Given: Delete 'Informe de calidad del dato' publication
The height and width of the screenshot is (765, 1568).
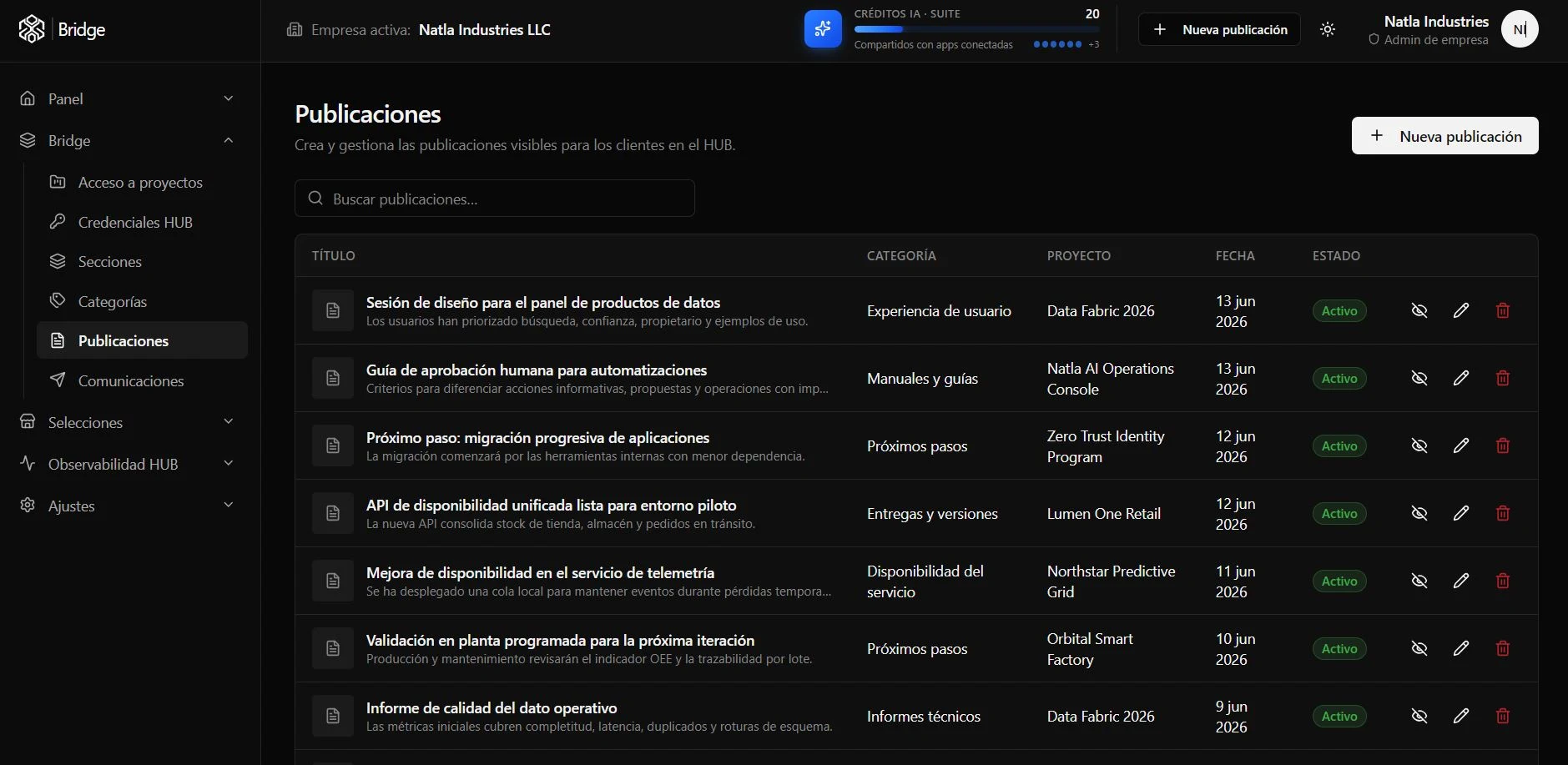Looking at the screenshot, I should click(1503, 716).
